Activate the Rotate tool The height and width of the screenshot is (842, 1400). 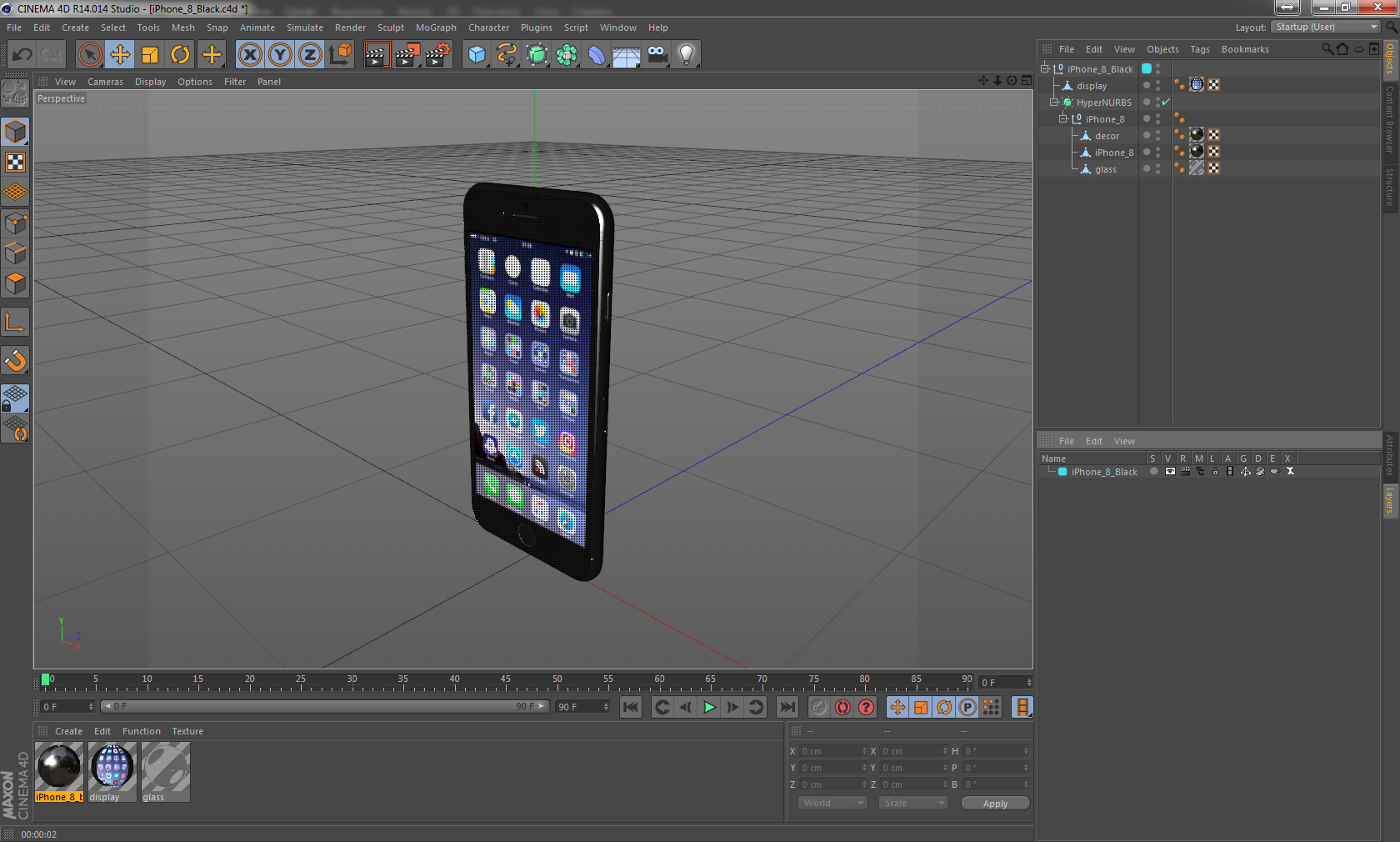[180, 55]
